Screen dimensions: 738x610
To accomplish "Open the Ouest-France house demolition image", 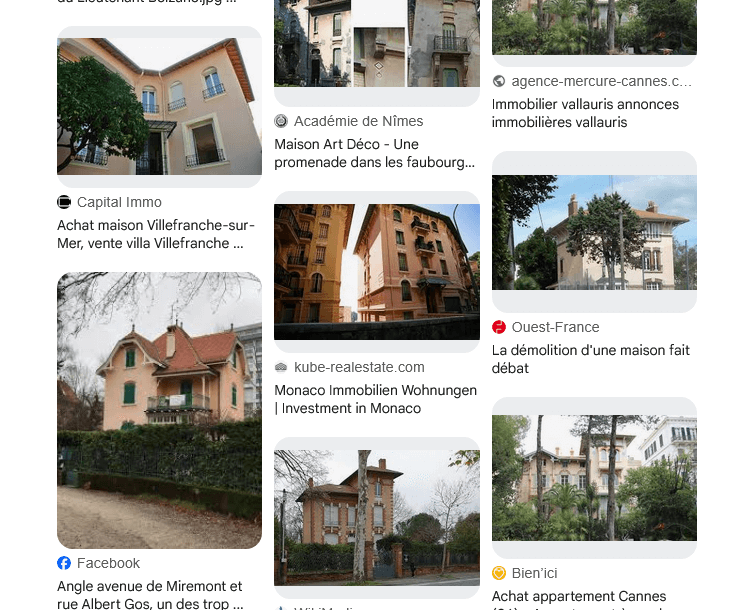I will pos(594,232).
